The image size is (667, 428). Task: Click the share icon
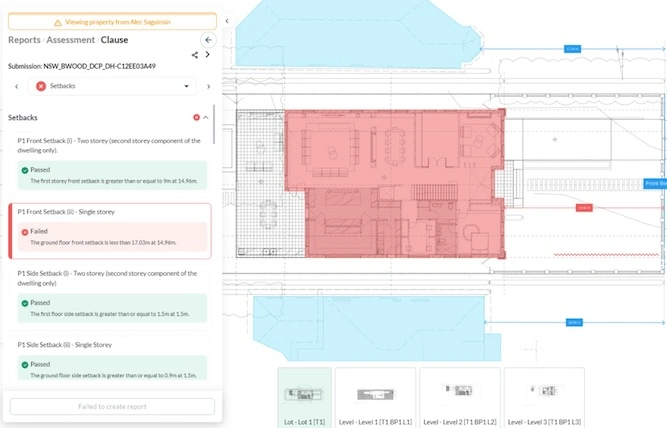[x=195, y=55]
